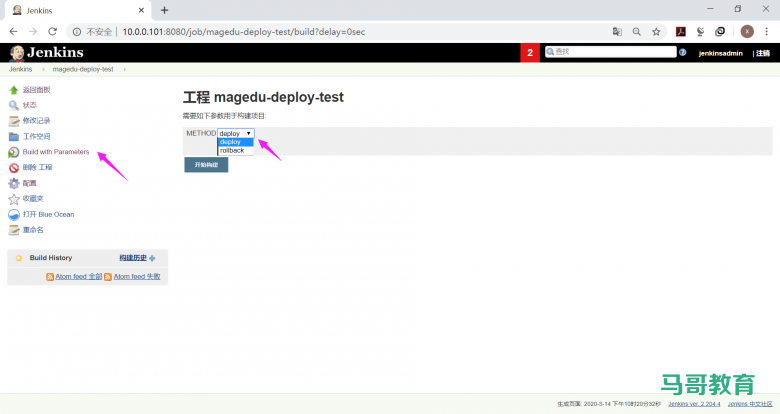Click Jenkins breadcrumb link

(x=20, y=69)
